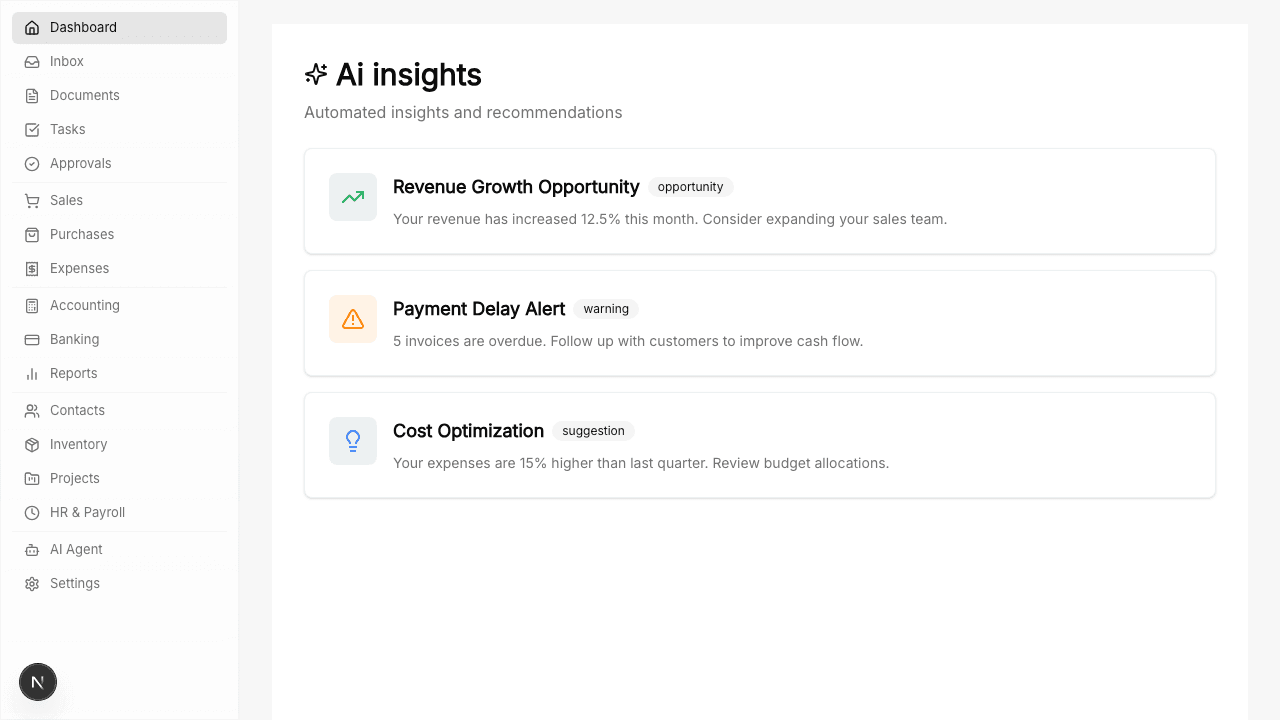1280x720 pixels.
Task: Click the Banking credit card icon
Action: coord(32,340)
